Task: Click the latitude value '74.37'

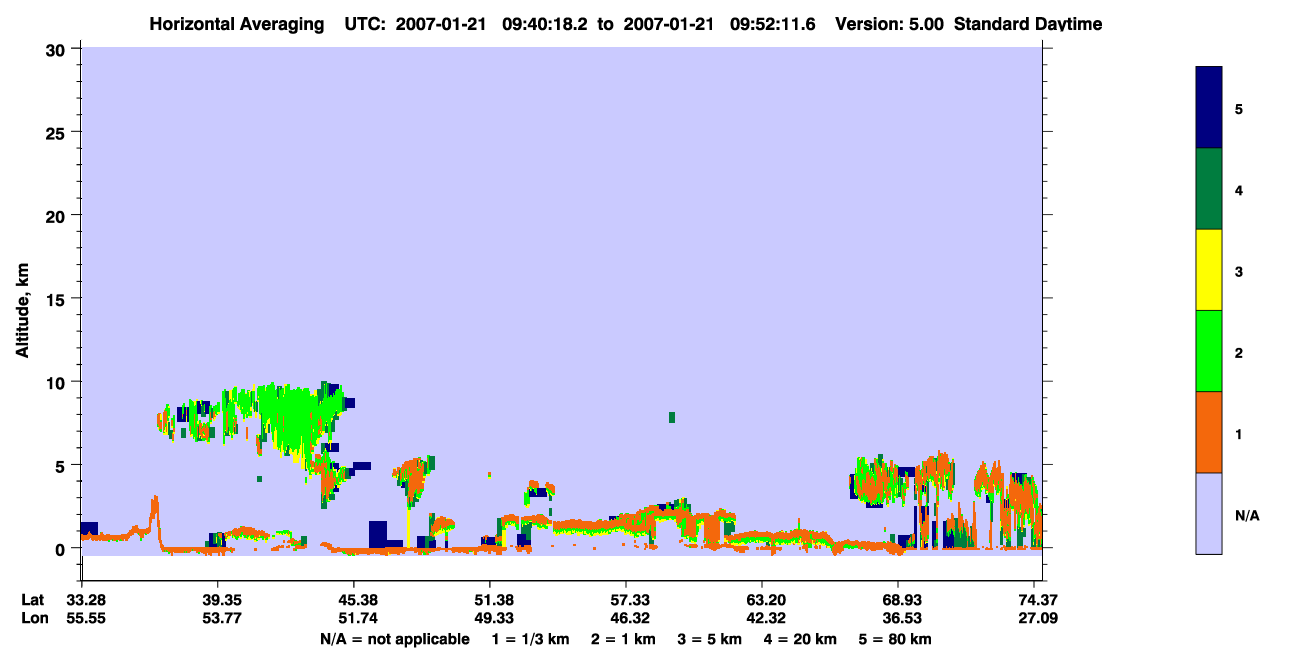Action: point(1038,600)
